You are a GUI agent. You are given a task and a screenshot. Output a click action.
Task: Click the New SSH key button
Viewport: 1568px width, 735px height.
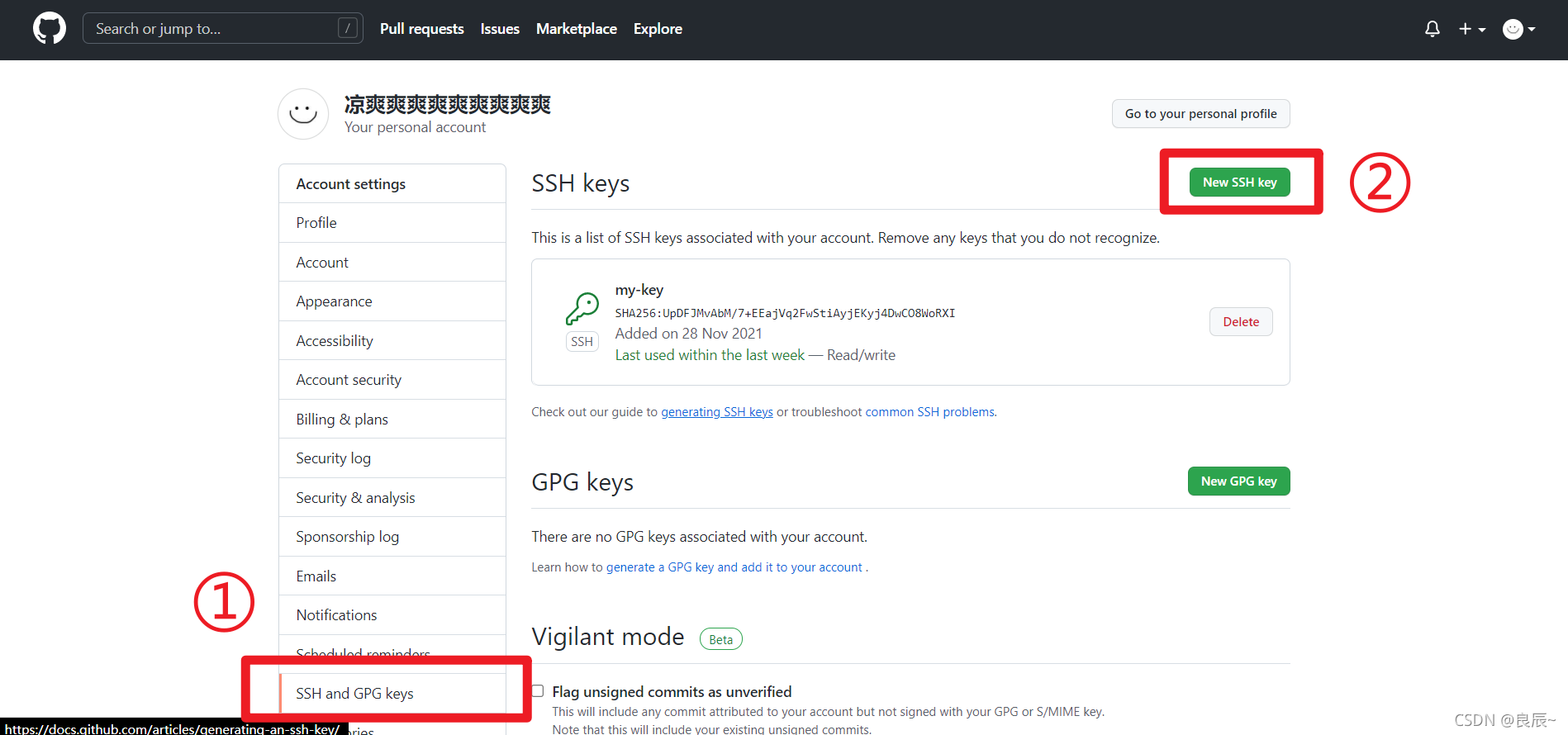(1240, 183)
